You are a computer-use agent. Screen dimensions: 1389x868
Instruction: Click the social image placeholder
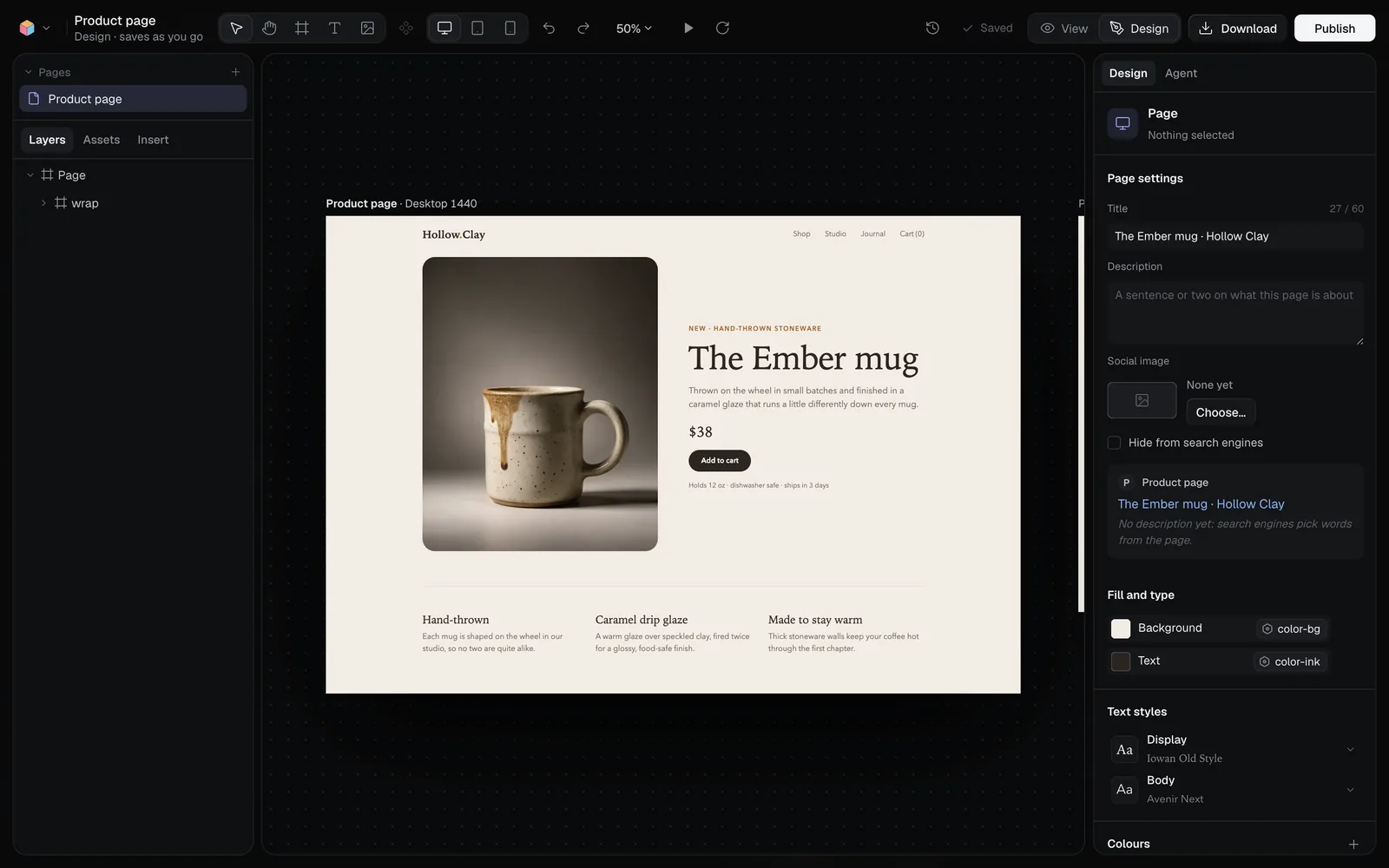[x=1142, y=400]
